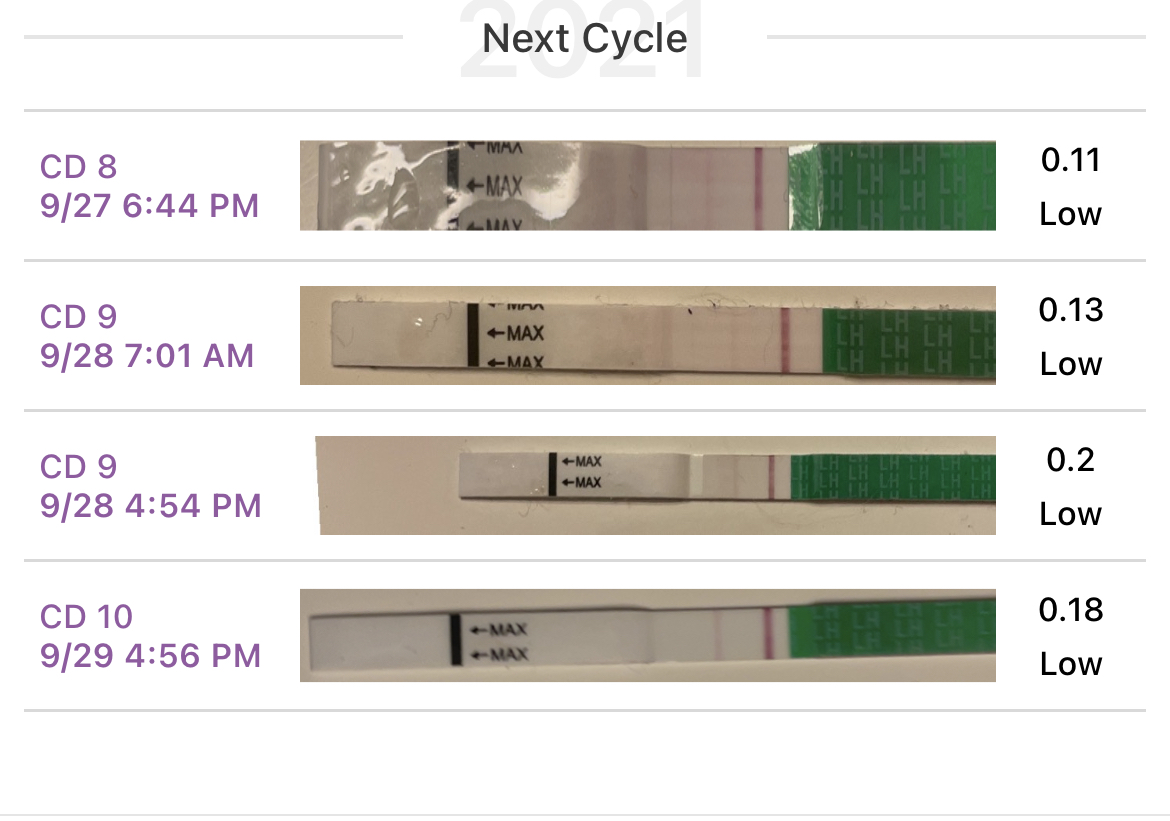Tap the CD 10 cycle day label
The width and height of the screenshot is (1170, 821).
coord(86,616)
